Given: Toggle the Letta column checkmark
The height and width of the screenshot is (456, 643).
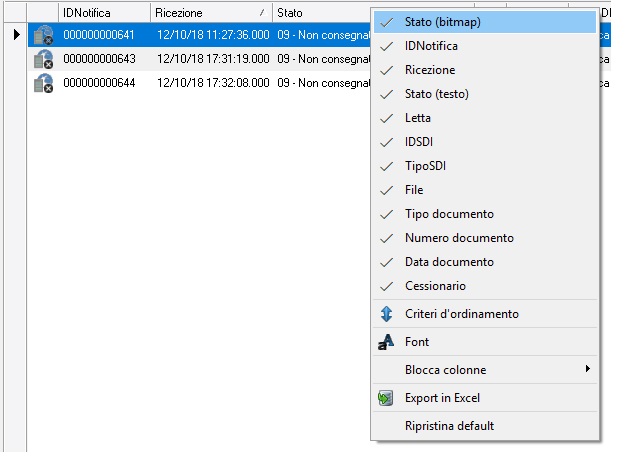Looking at the screenshot, I should 418,118.
